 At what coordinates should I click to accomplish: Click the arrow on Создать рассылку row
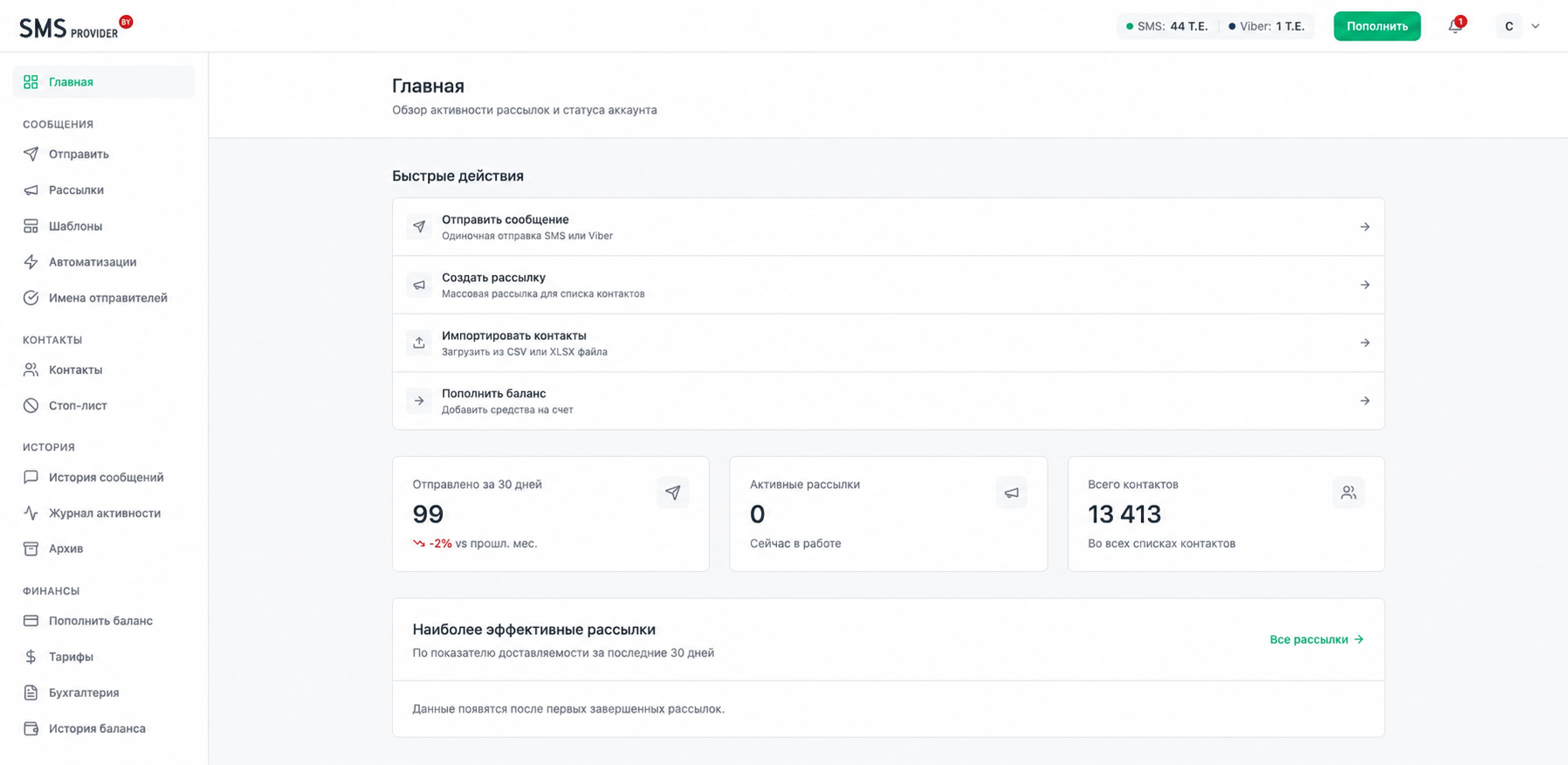tap(1365, 285)
